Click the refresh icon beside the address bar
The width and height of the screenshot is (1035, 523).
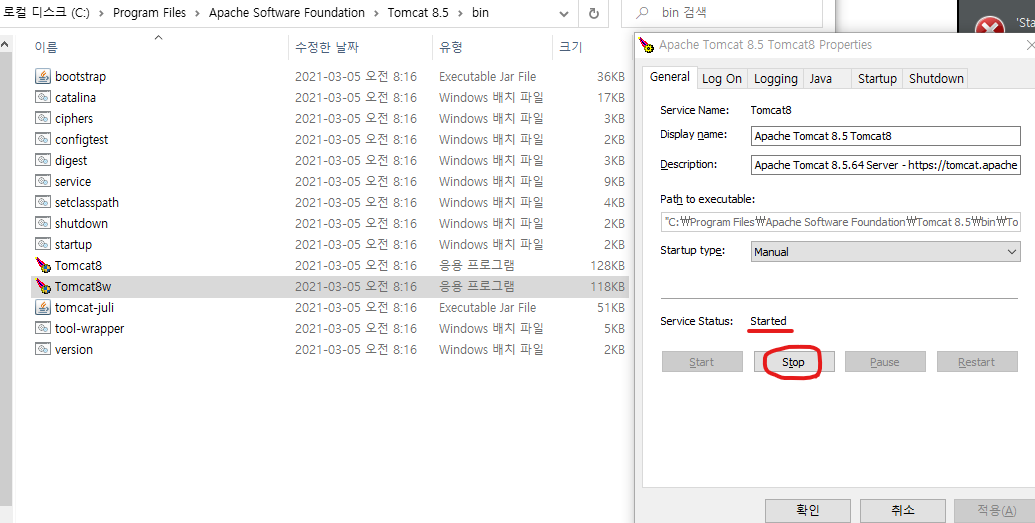[593, 13]
